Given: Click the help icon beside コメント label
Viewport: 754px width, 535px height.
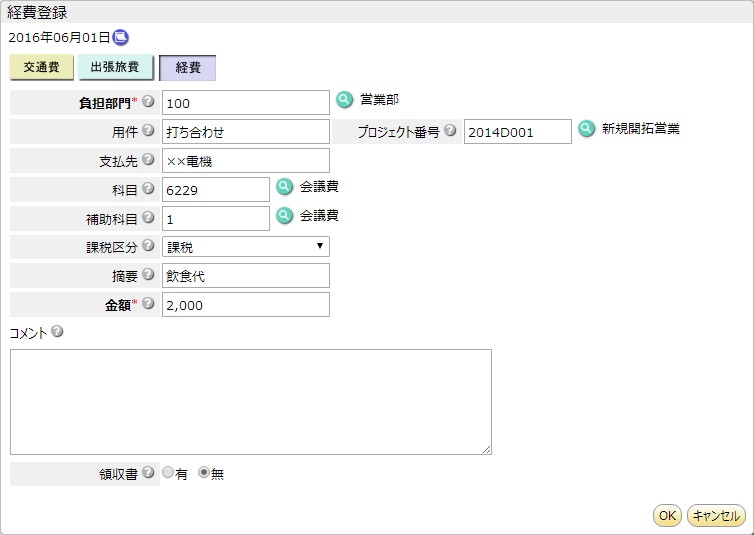Looking at the screenshot, I should [x=57, y=331].
